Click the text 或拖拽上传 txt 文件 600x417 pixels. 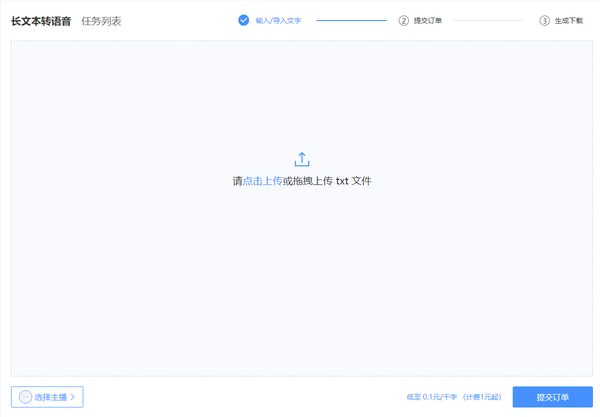click(327, 181)
